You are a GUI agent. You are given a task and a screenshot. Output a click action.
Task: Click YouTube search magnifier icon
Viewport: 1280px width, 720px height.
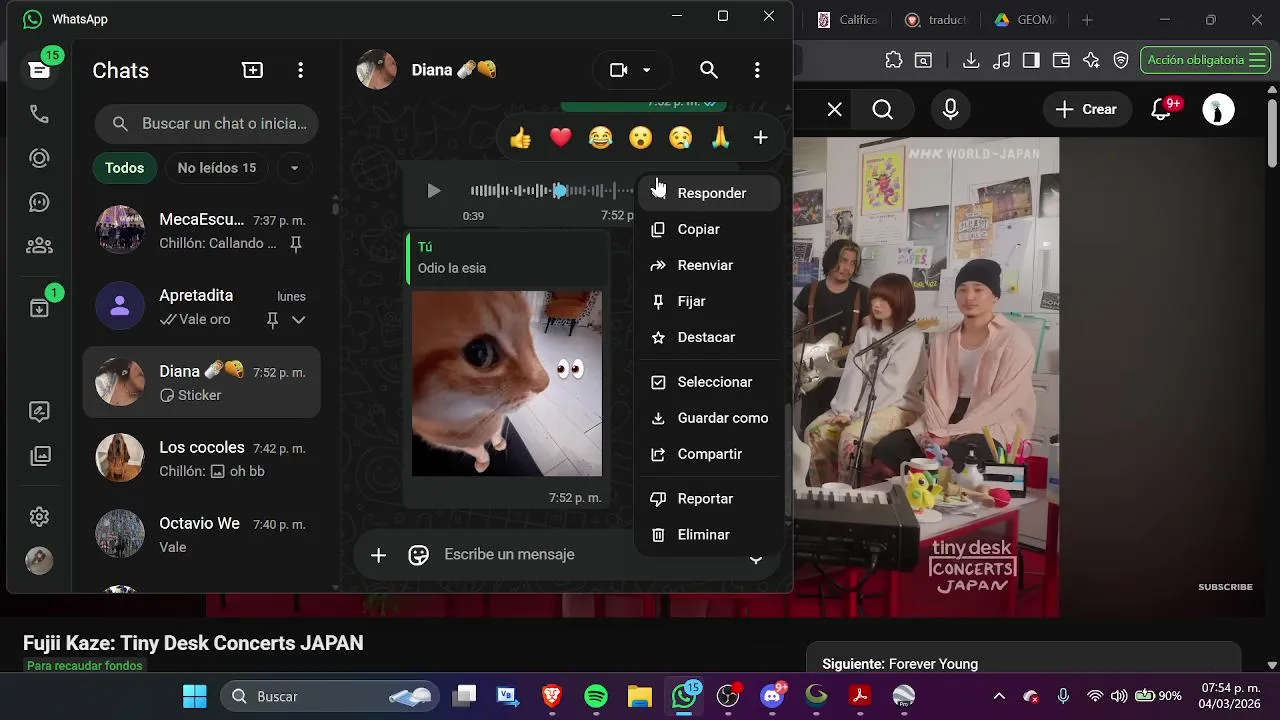coord(882,109)
